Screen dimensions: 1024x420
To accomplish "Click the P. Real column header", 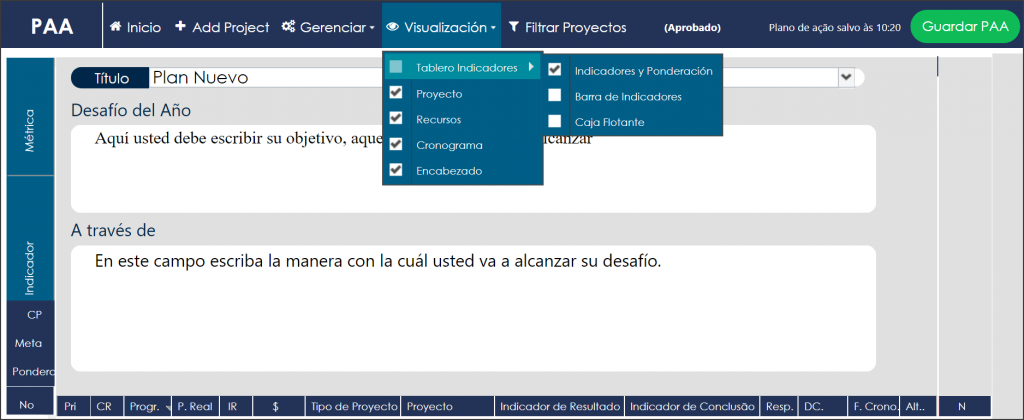I will pos(195,406).
